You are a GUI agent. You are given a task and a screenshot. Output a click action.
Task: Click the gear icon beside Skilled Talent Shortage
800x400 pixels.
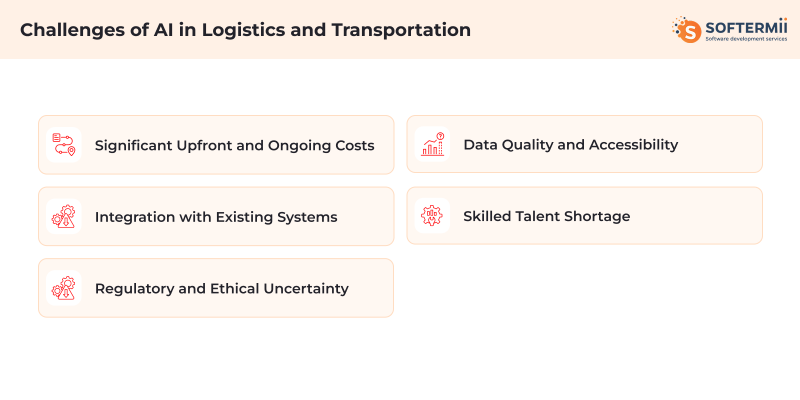tap(433, 217)
